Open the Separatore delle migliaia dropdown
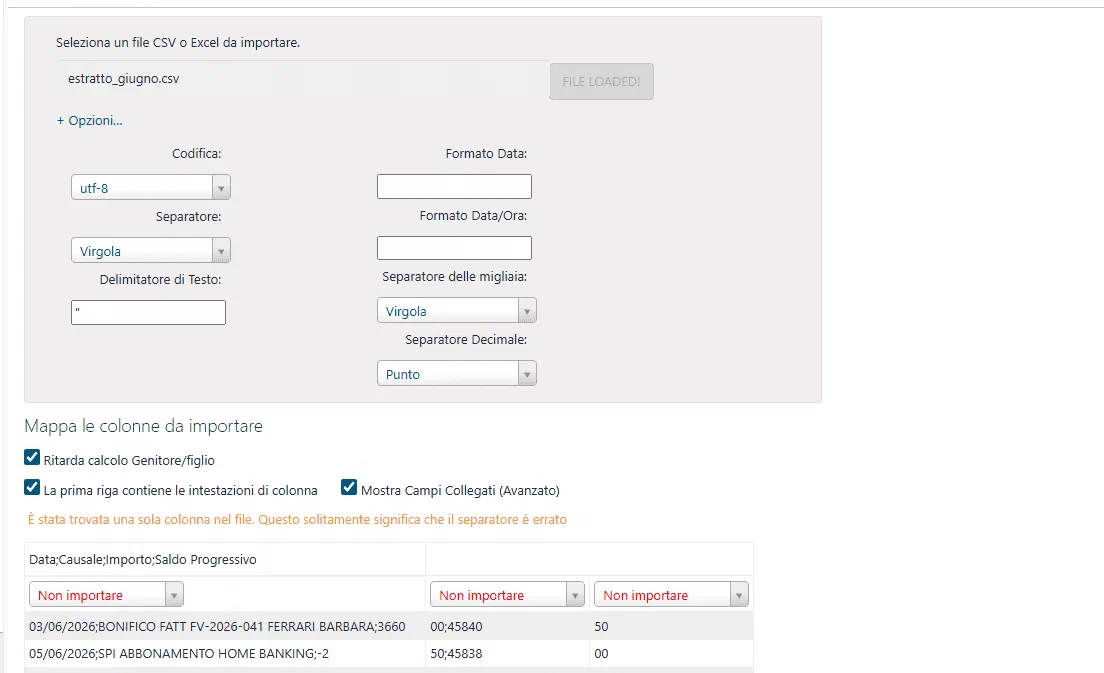1104x673 pixels. [x=457, y=310]
